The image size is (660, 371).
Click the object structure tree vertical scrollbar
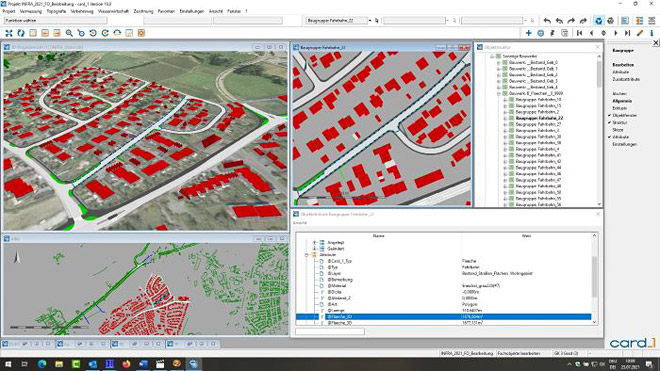pos(599,128)
